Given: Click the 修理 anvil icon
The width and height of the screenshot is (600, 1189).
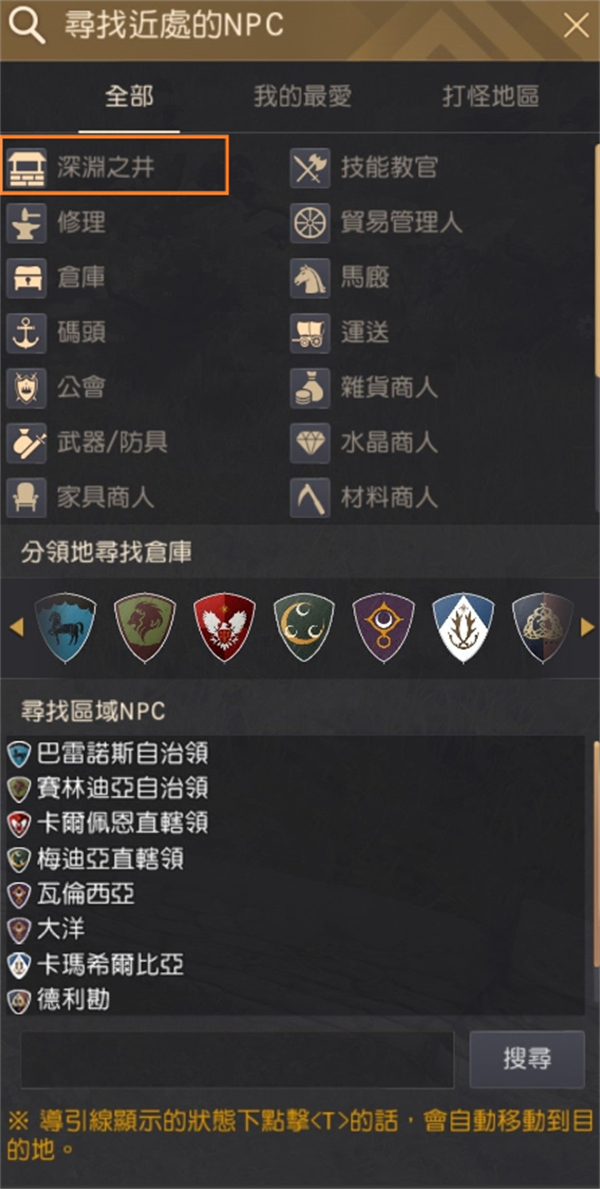Looking at the screenshot, I should click(27, 223).
